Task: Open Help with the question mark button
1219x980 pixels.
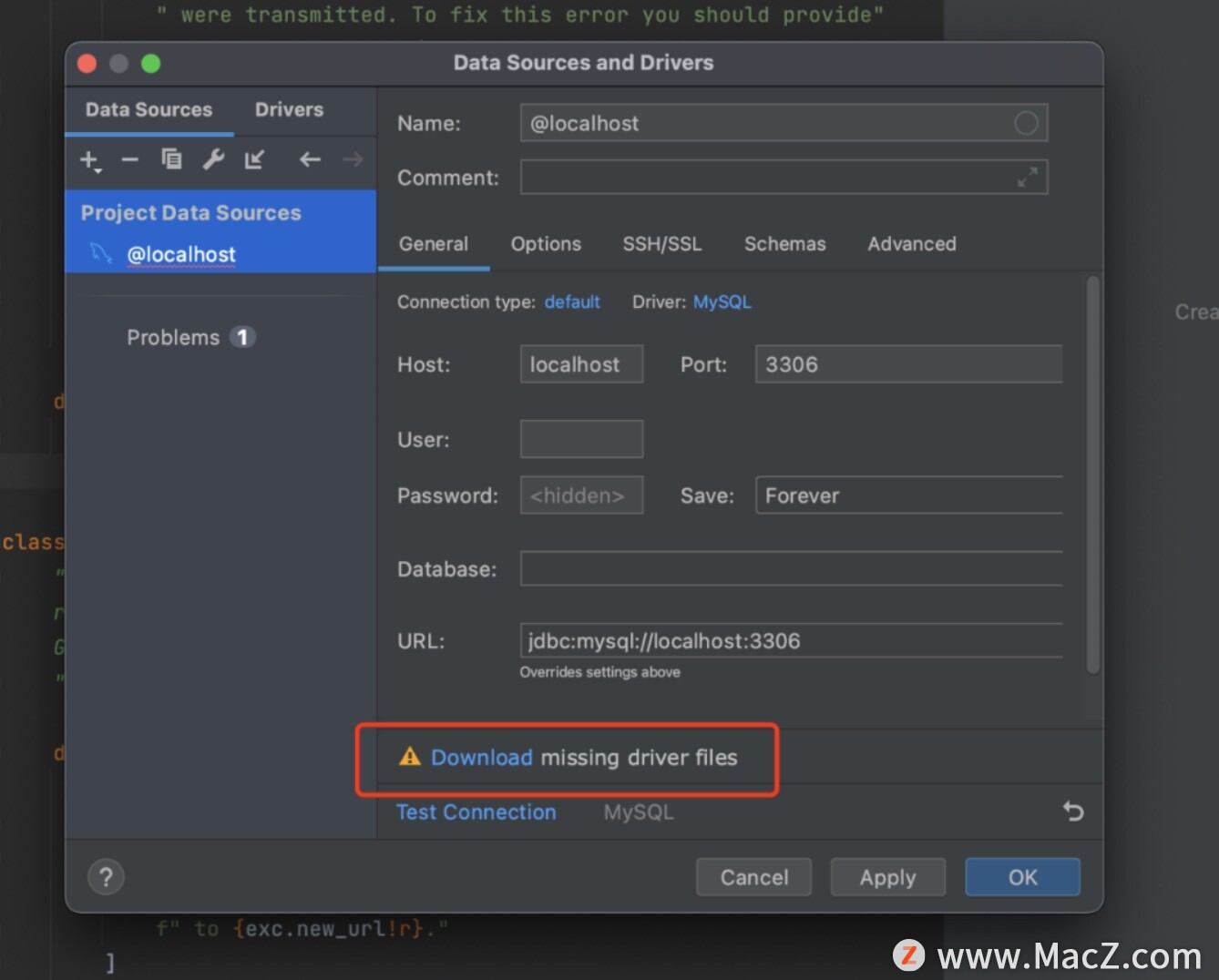Action: point(106,877)
